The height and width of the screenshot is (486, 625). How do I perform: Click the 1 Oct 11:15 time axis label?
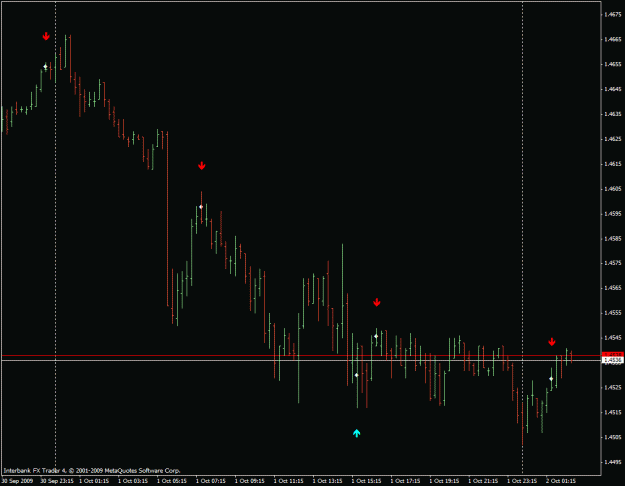point(289,481)
